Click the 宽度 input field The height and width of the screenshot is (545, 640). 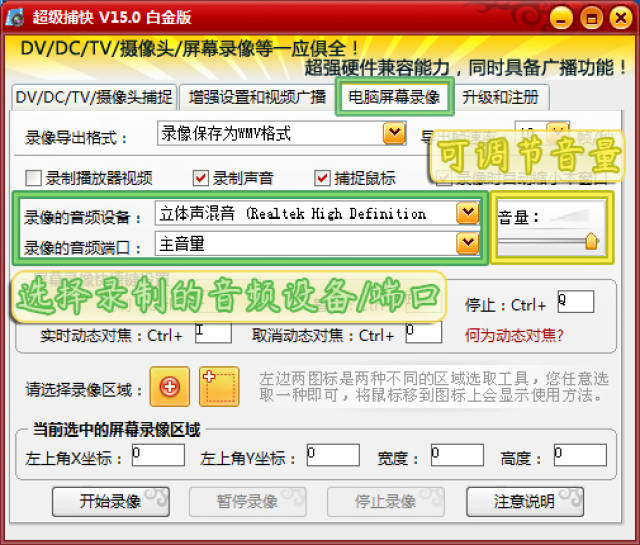click(x=458, y=455)
